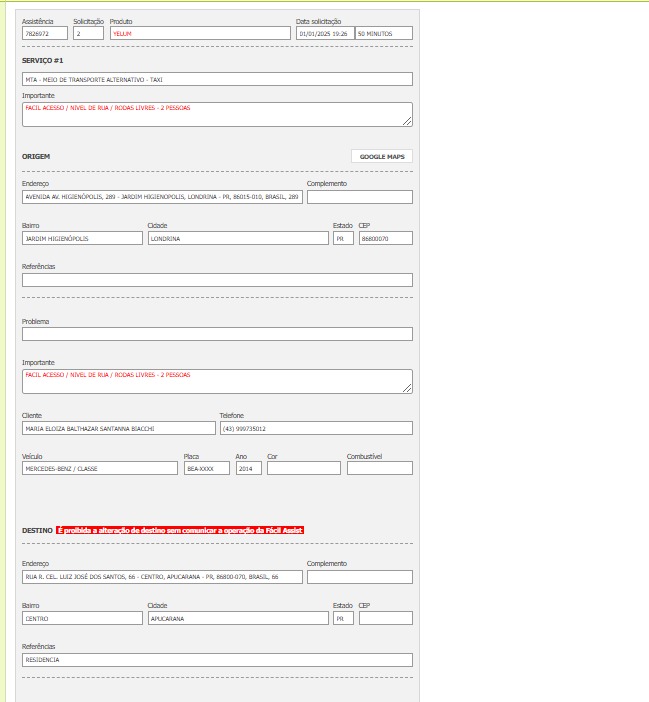Click the SERVIÇO #1 heading
Viewport: 649px width, 702px height.
[x=43, y=60]
